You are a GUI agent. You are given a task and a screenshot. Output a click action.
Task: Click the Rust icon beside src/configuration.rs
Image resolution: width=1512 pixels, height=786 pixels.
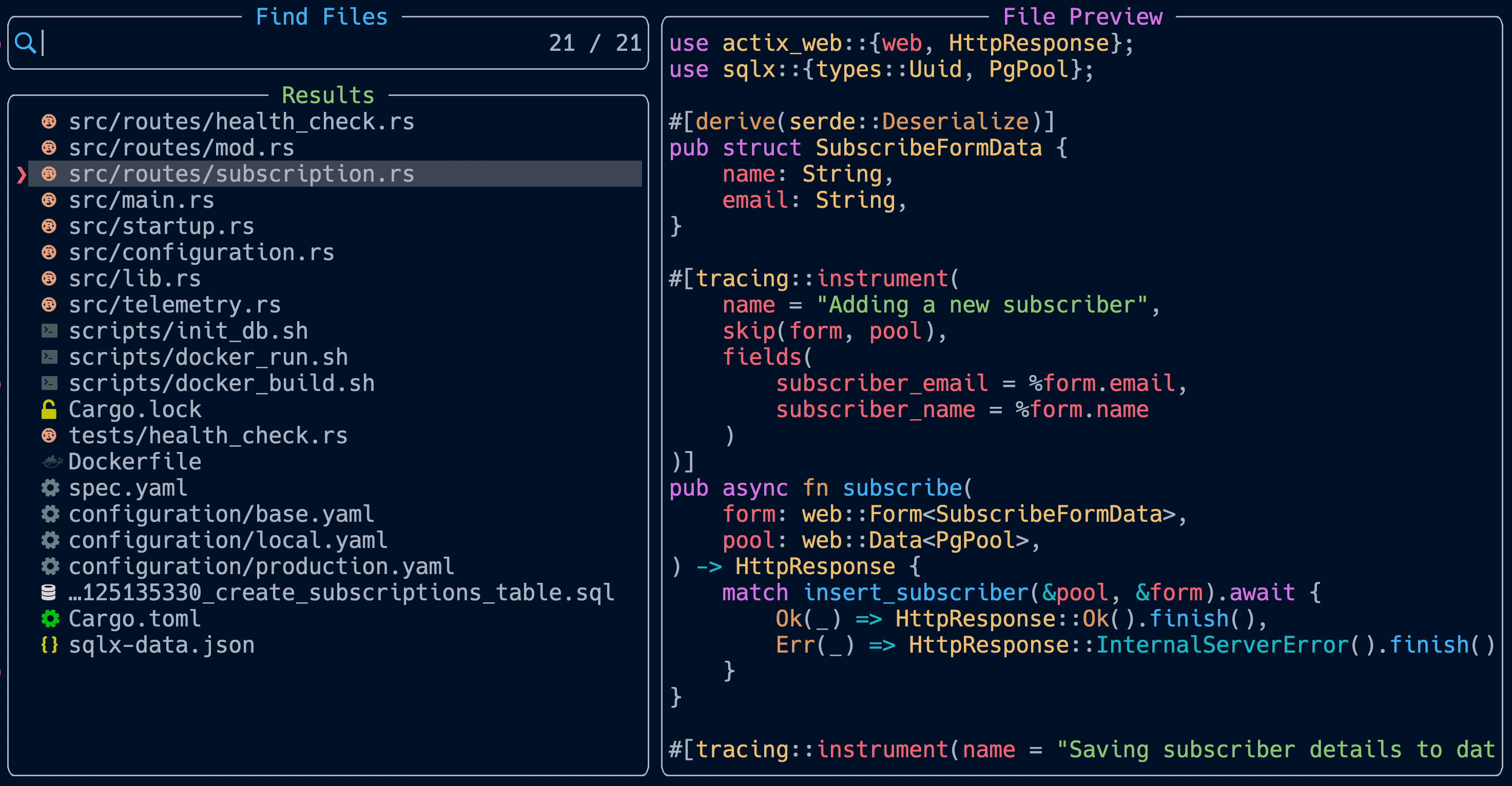click(49, 252)
